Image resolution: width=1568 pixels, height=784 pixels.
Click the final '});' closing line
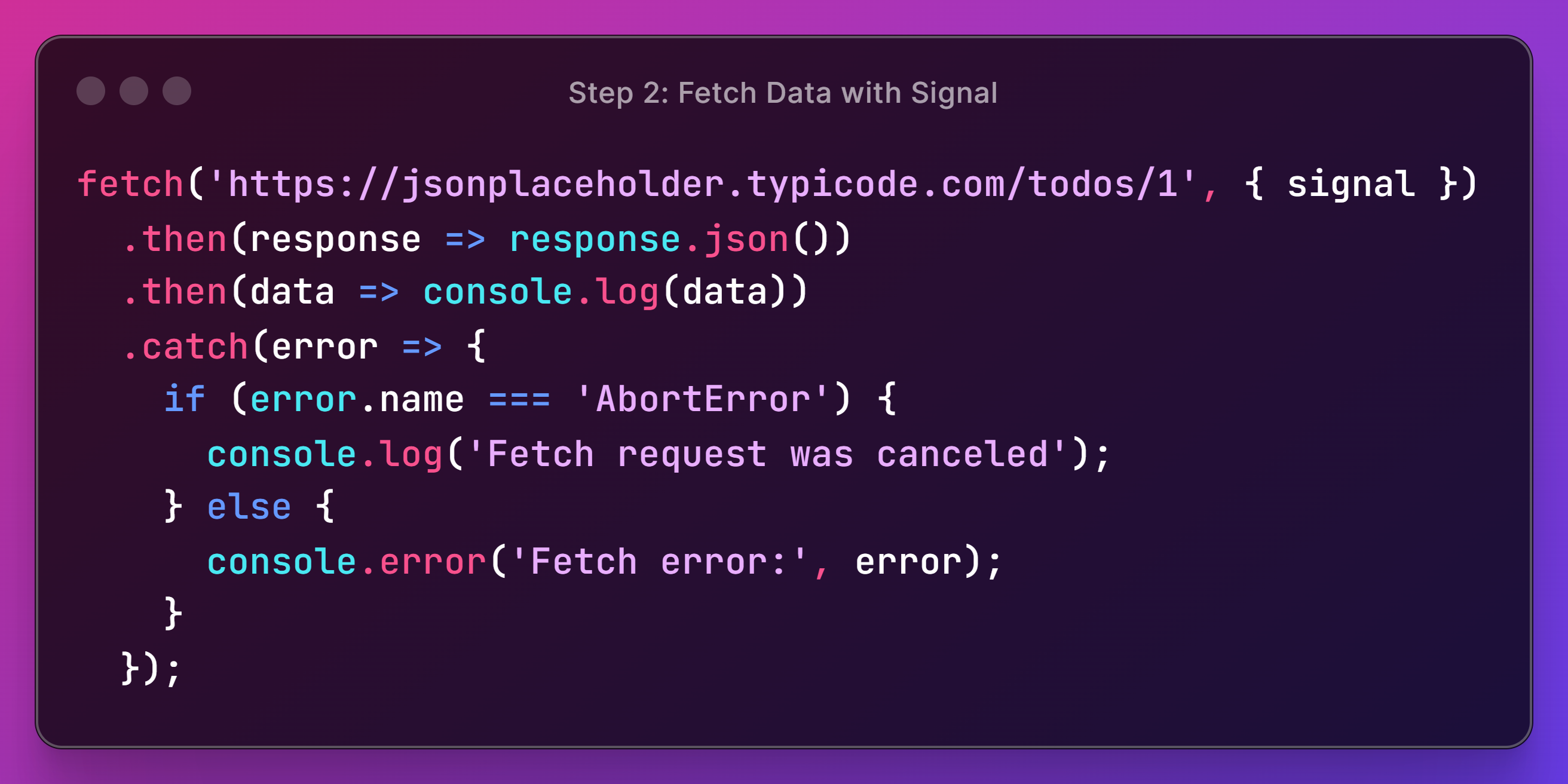pos(151,668)
